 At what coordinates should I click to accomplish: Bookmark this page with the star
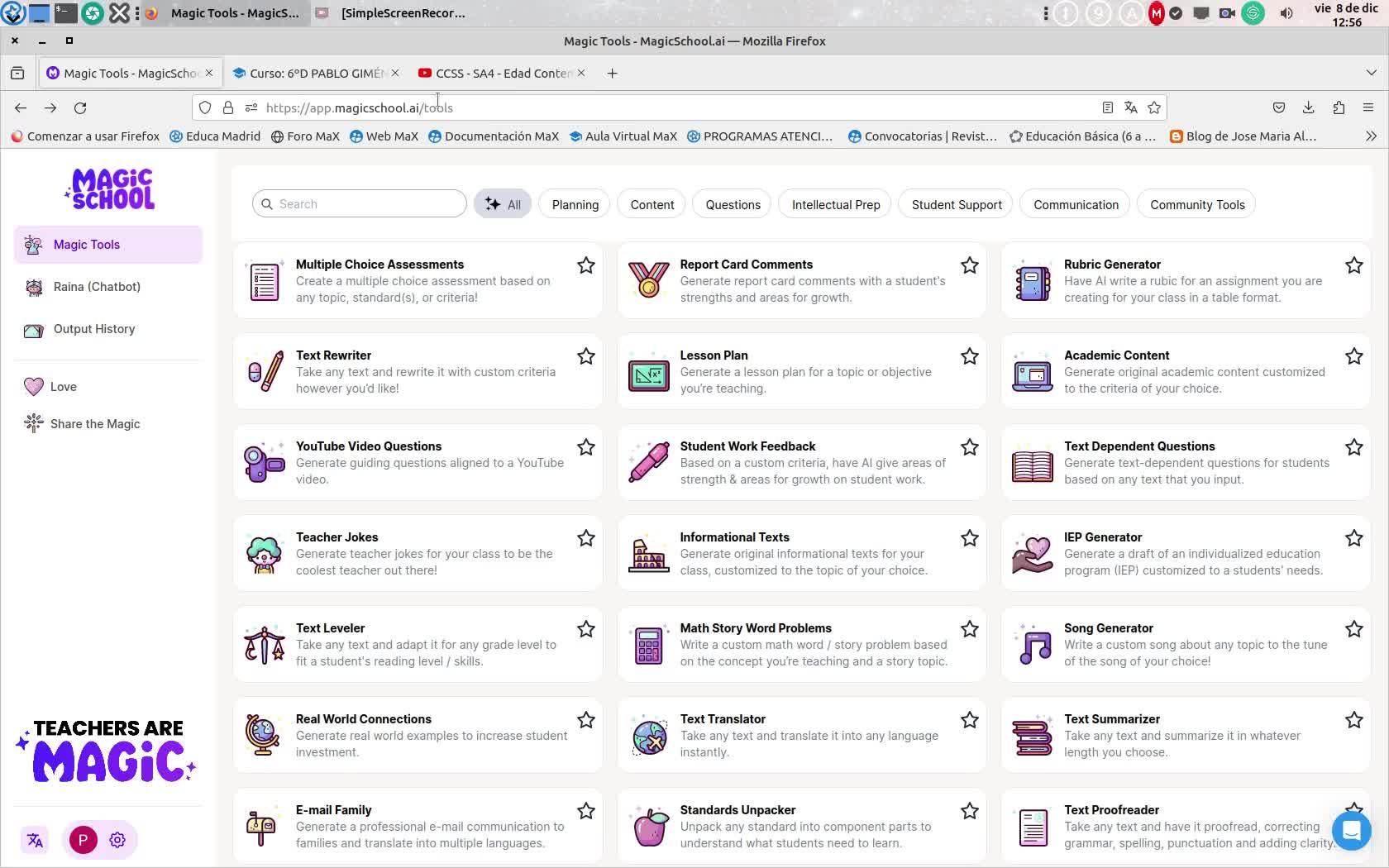[1154, 107]
